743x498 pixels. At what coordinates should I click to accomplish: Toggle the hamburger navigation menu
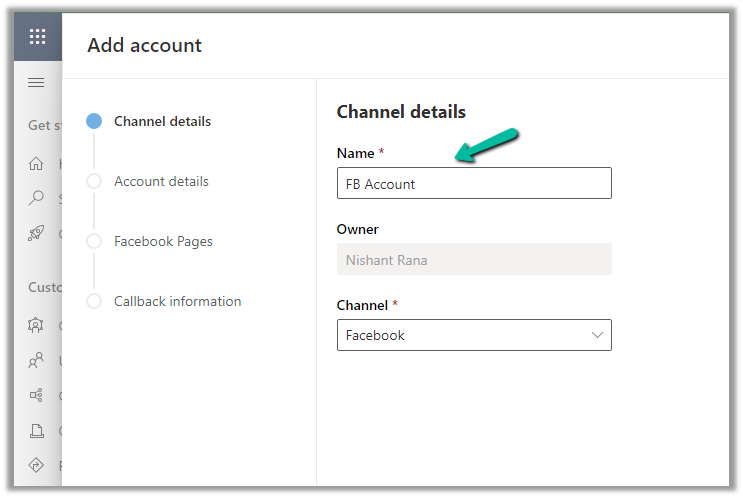[x=36, y=82]
